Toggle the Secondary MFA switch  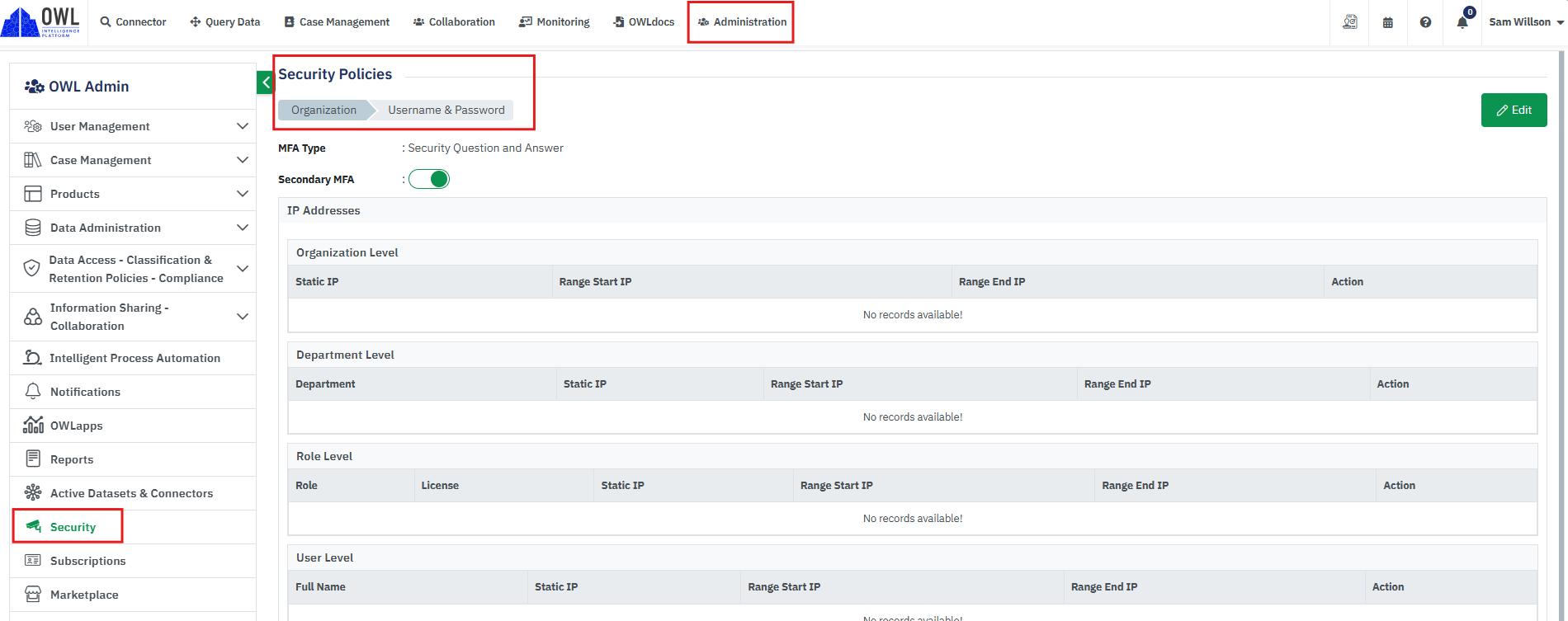click(429, 179)
